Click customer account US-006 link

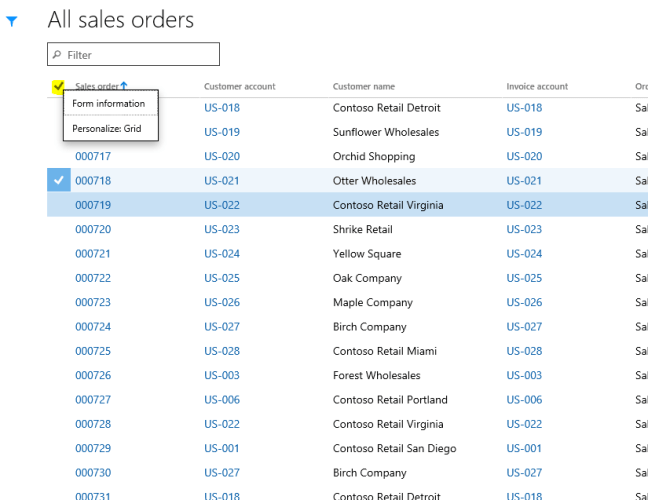222,400
